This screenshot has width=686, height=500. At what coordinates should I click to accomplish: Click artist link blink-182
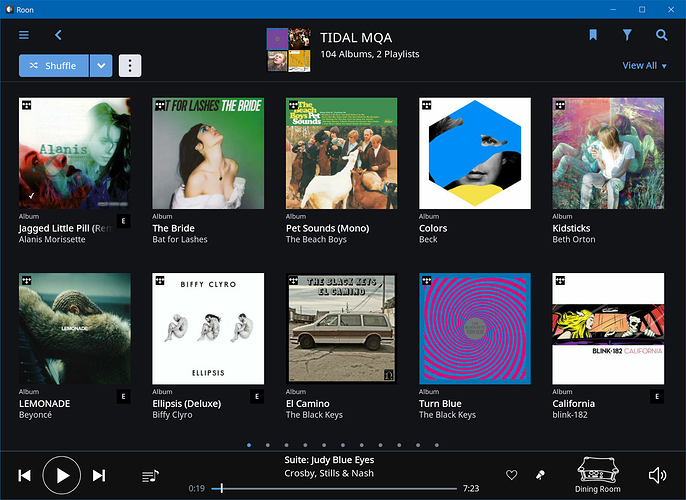570,415
